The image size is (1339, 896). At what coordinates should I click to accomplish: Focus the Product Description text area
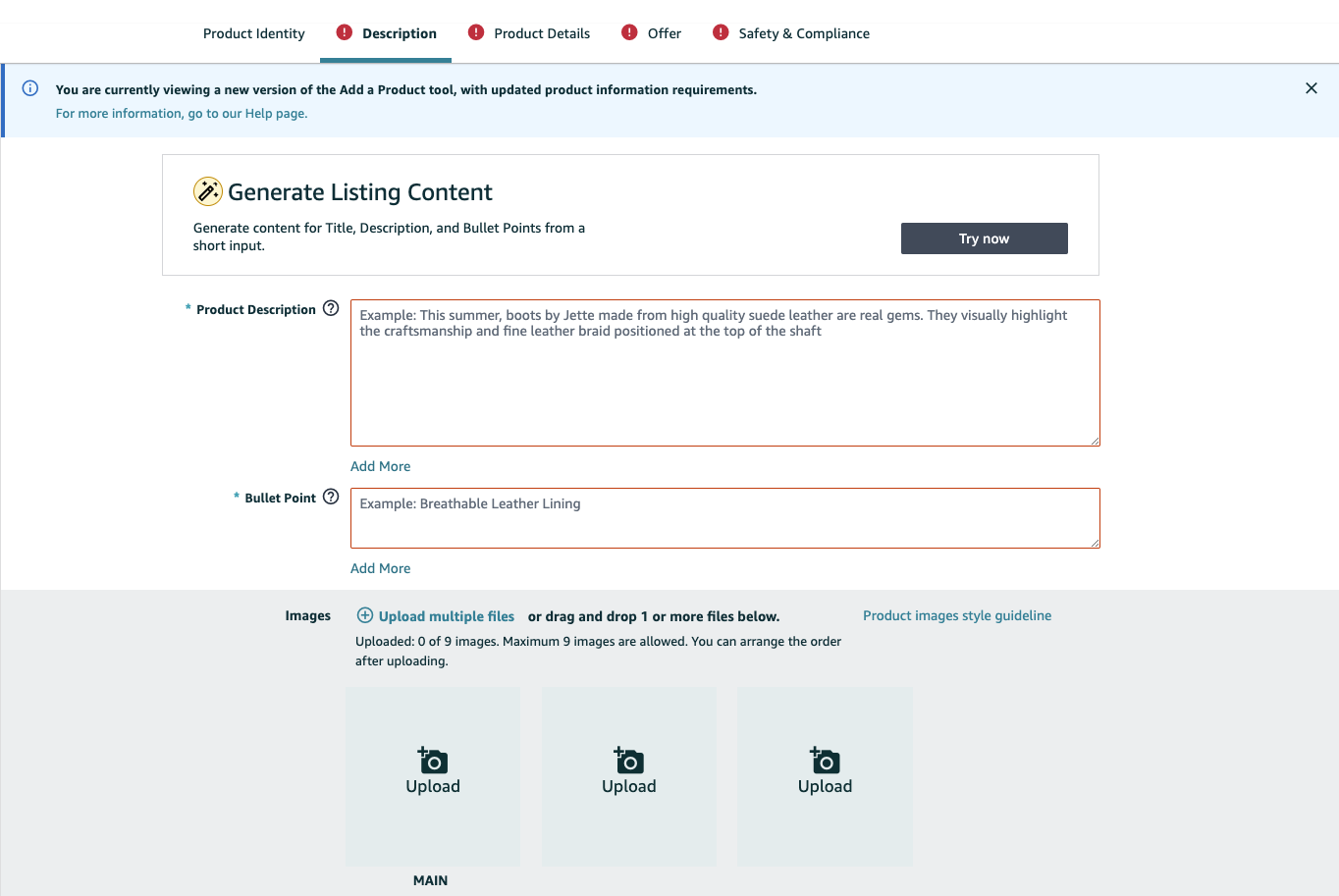pos(725,373)
